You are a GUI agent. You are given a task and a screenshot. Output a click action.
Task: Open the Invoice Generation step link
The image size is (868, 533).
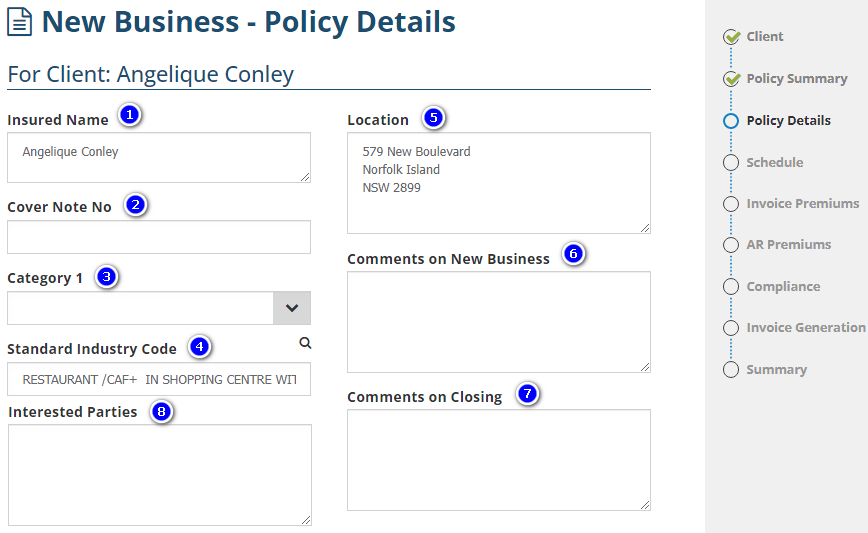tap(805, 328)
